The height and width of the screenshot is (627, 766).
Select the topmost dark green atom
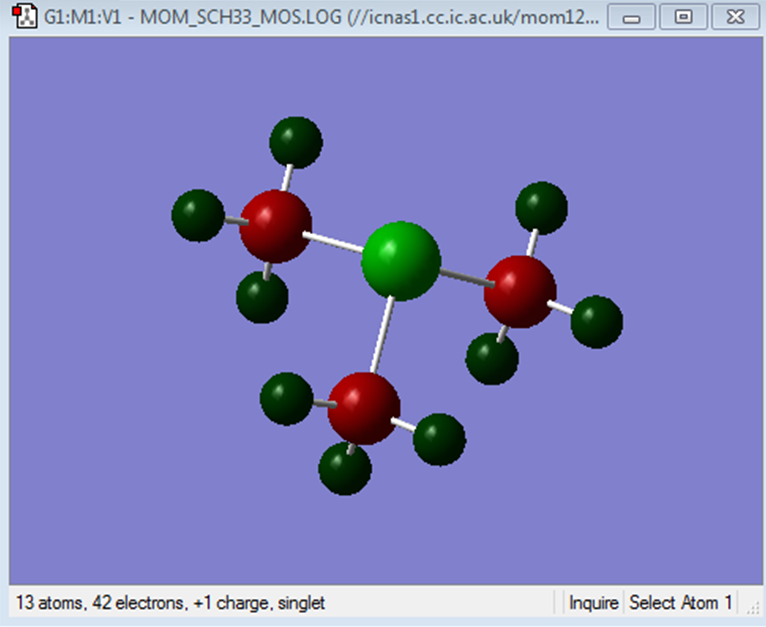296,143
